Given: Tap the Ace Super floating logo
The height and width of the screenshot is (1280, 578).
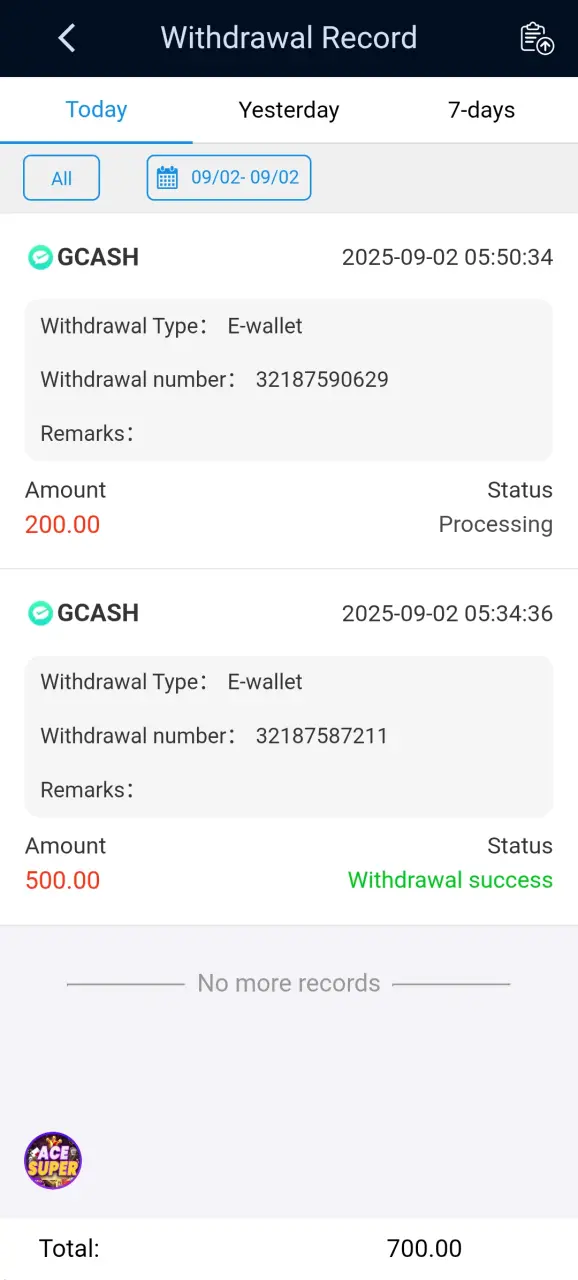Looking at the screenshot, I should pyautogui.click(x=53, y=1161).
